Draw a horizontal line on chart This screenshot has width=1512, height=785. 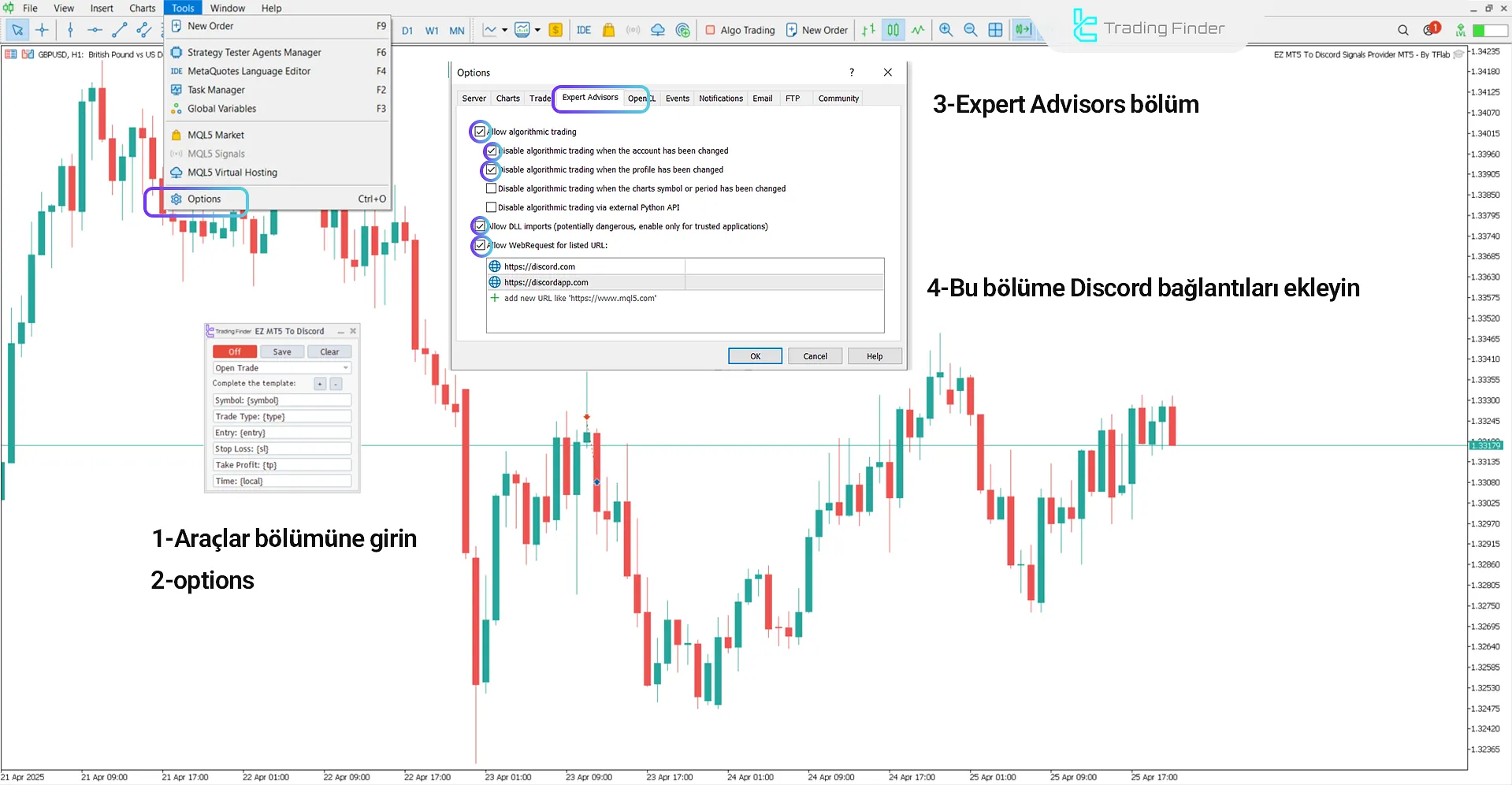(95, 30)
